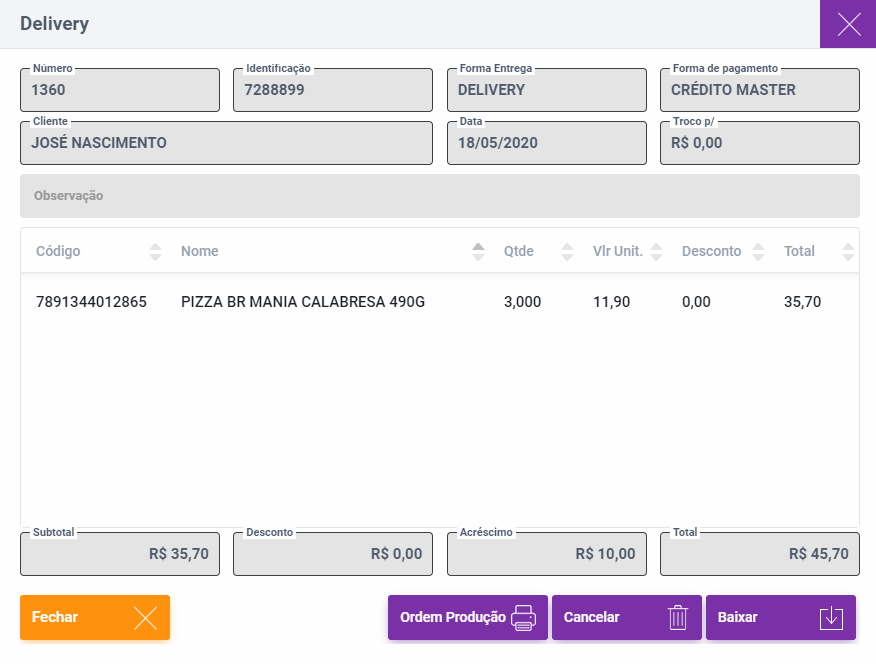Sort items by Qtde column arrows
Screen dimensions: 876x664
568,251
